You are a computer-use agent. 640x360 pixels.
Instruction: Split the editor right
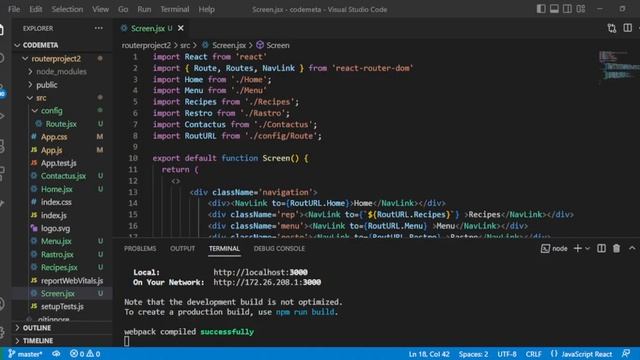click(x=627, y=28)
